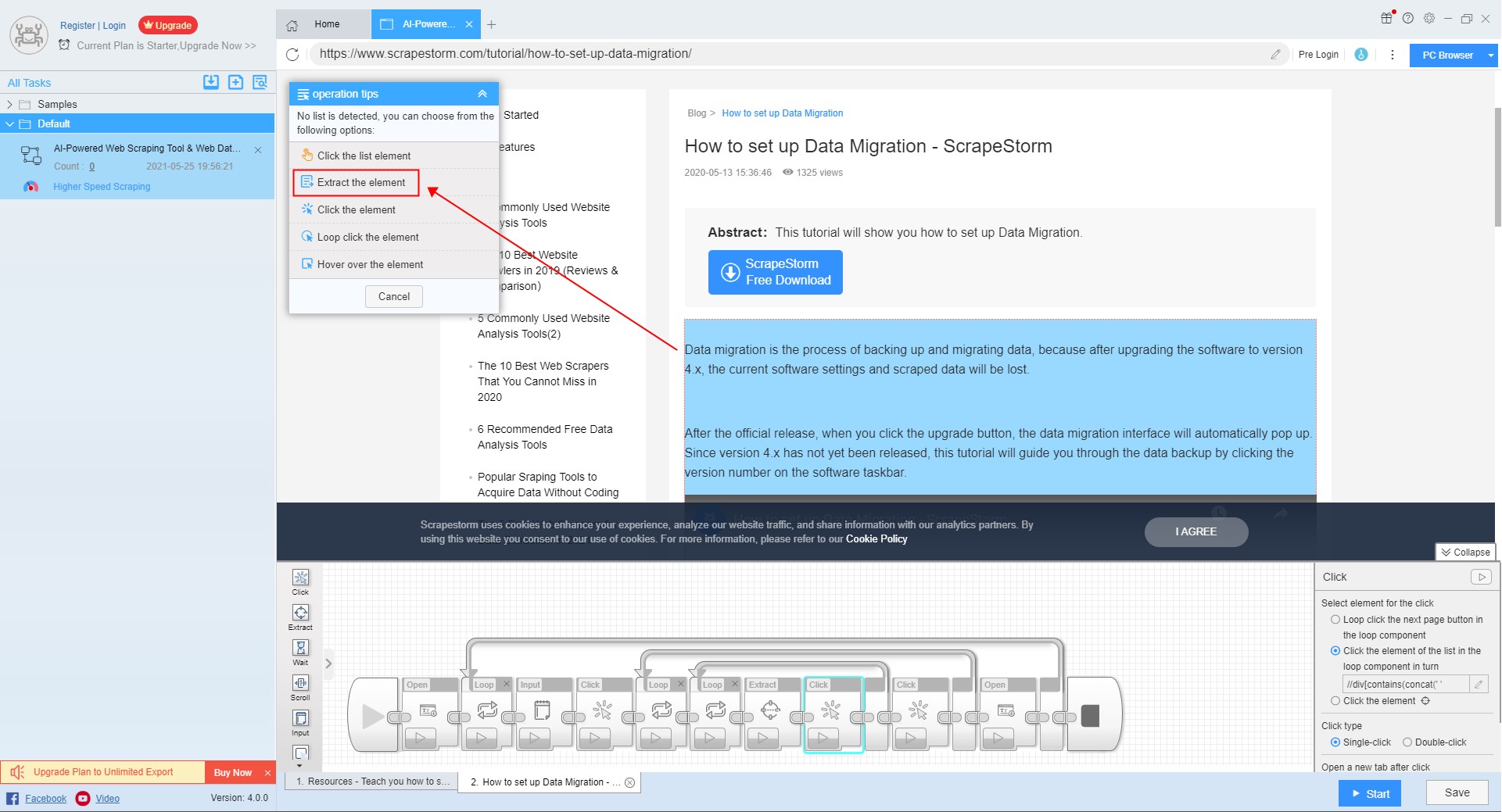Select Double-click click type radio
Screen dimensions: 1502x812
click(1407, 742)
